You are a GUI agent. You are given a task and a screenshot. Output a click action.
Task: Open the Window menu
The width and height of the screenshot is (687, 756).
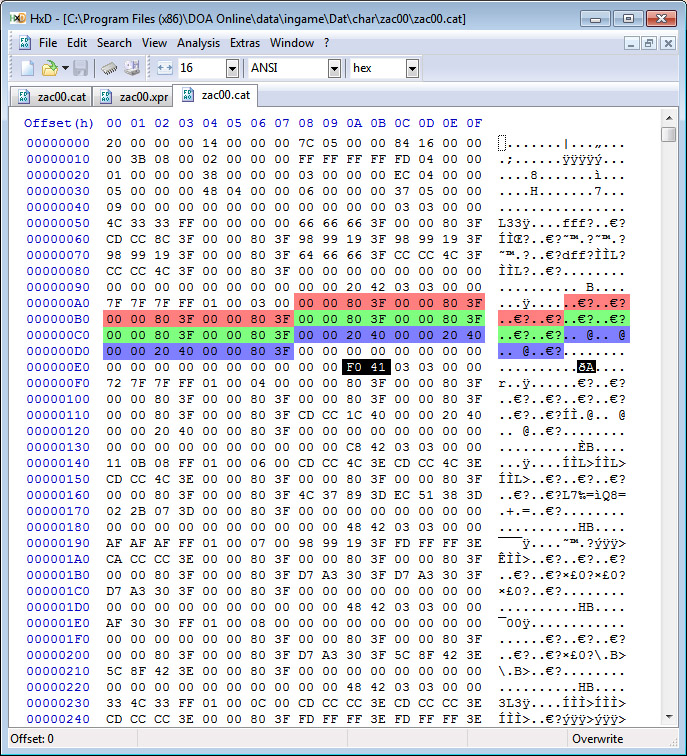292,43
